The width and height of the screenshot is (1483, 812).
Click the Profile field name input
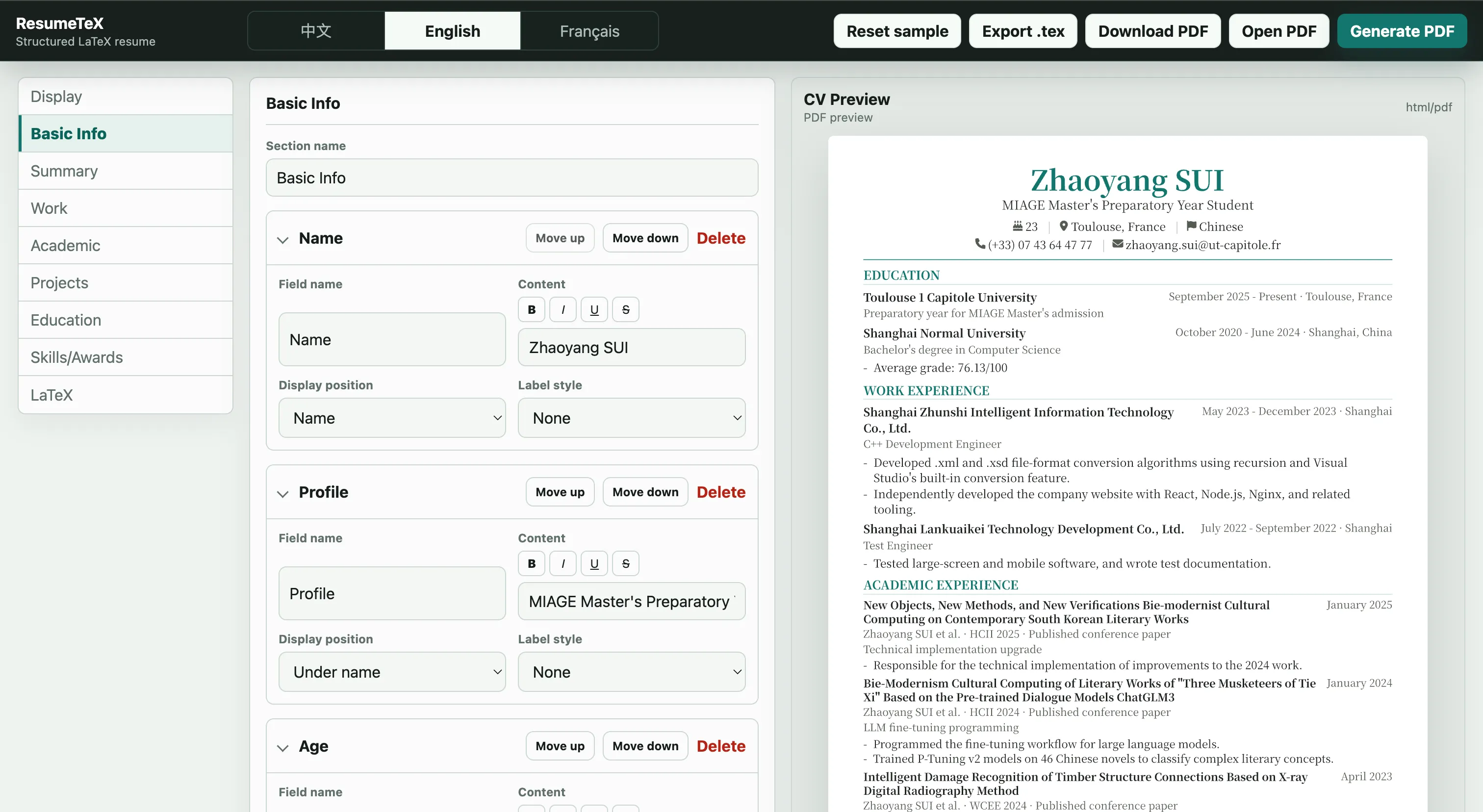(392, 593)
